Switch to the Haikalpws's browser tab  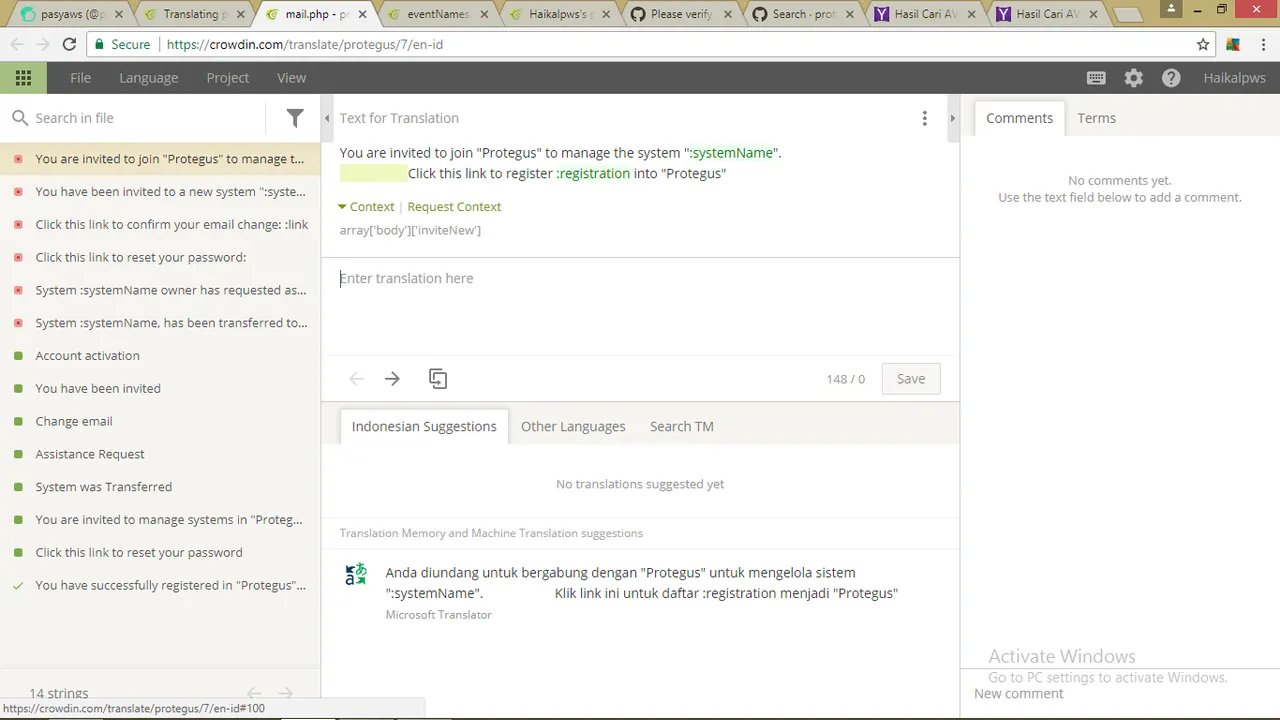click(560, 14)
